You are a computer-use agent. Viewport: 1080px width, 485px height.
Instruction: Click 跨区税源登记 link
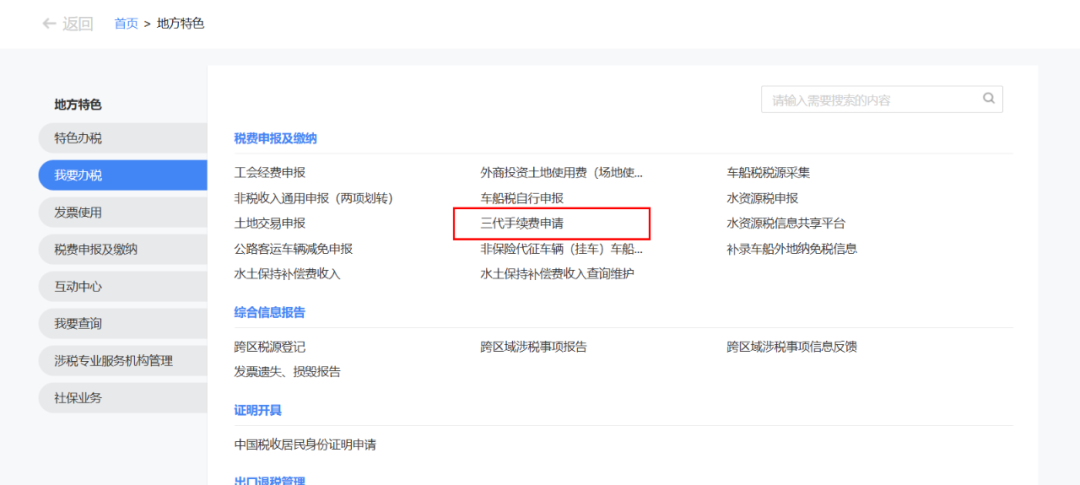pyautogui.click(x=269, y=347)
